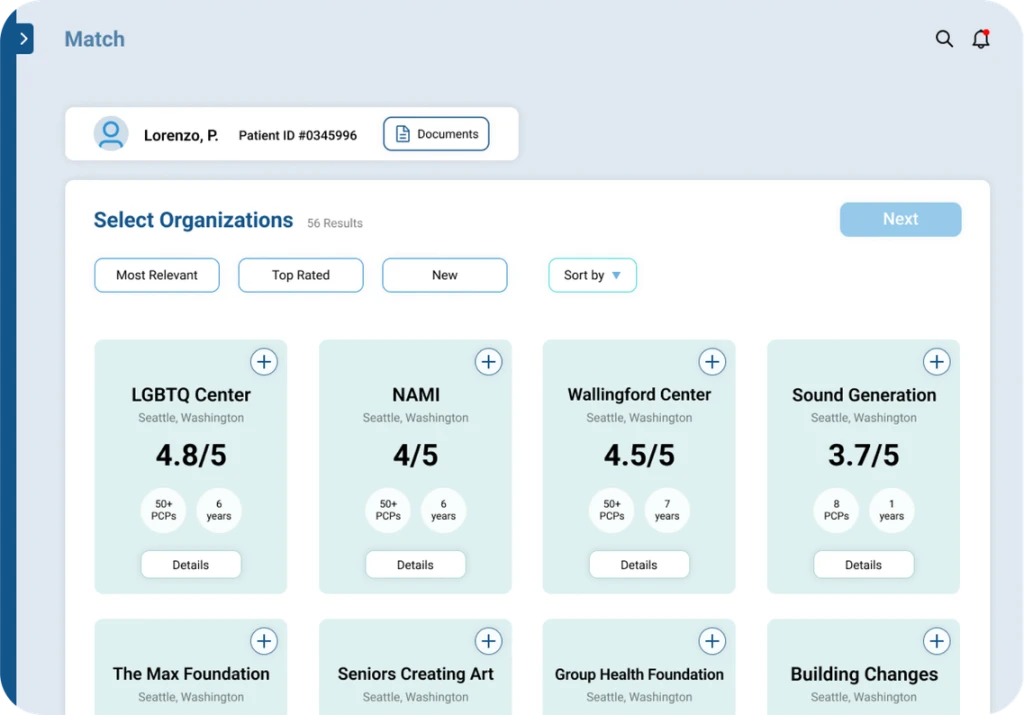The height and width of the screenshot is (715, 1024).
Task: Add NAMI with its plus icon
Action: pyautogui.click(x=488, y=362)
